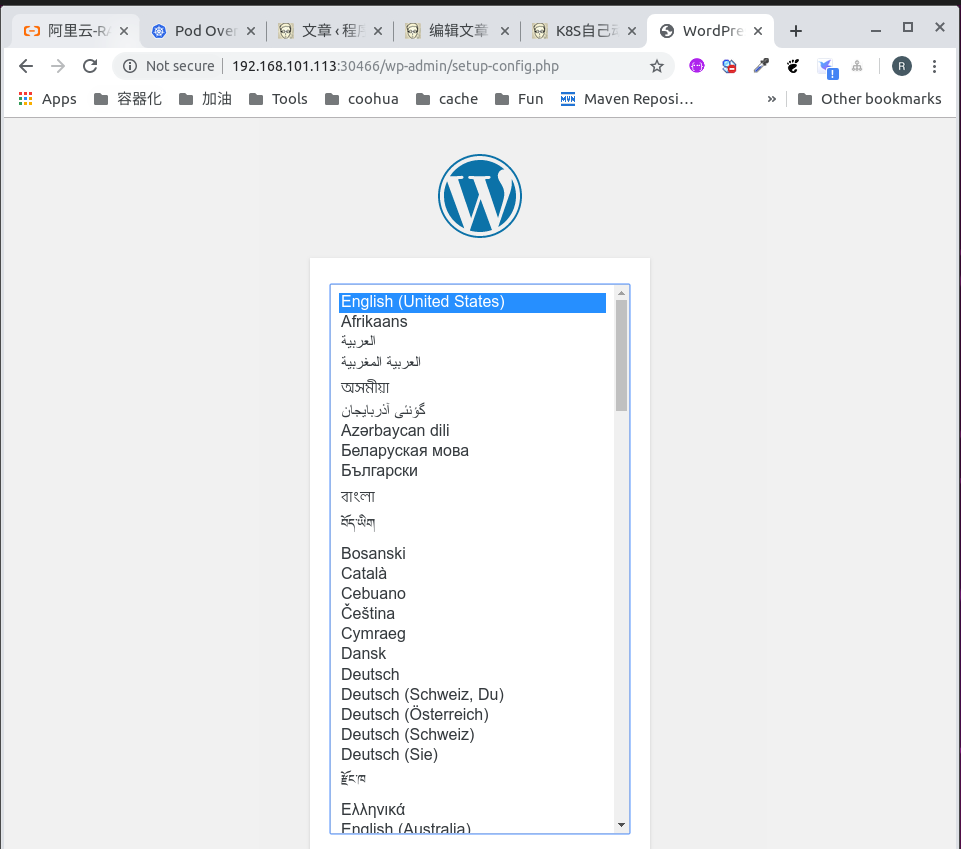The height and width of the screenshot is (849, 961).
Task: Expand the 容器化 bookmark folder
Action: click(127, 99)
